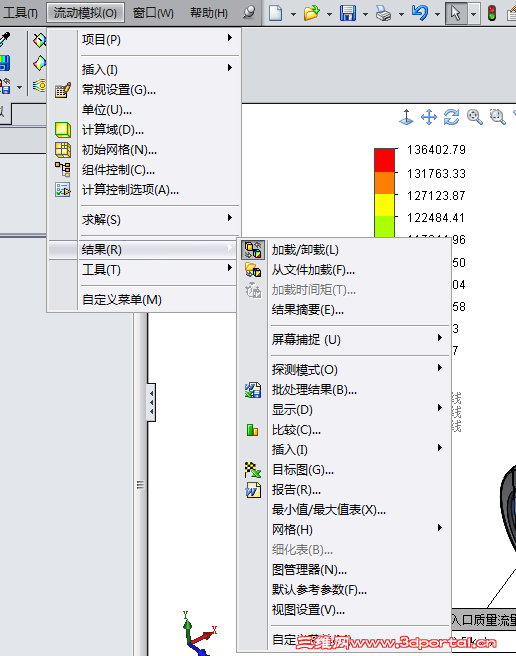
Task: Click the Computational Domain box icon
Action: tap(63, 130)
